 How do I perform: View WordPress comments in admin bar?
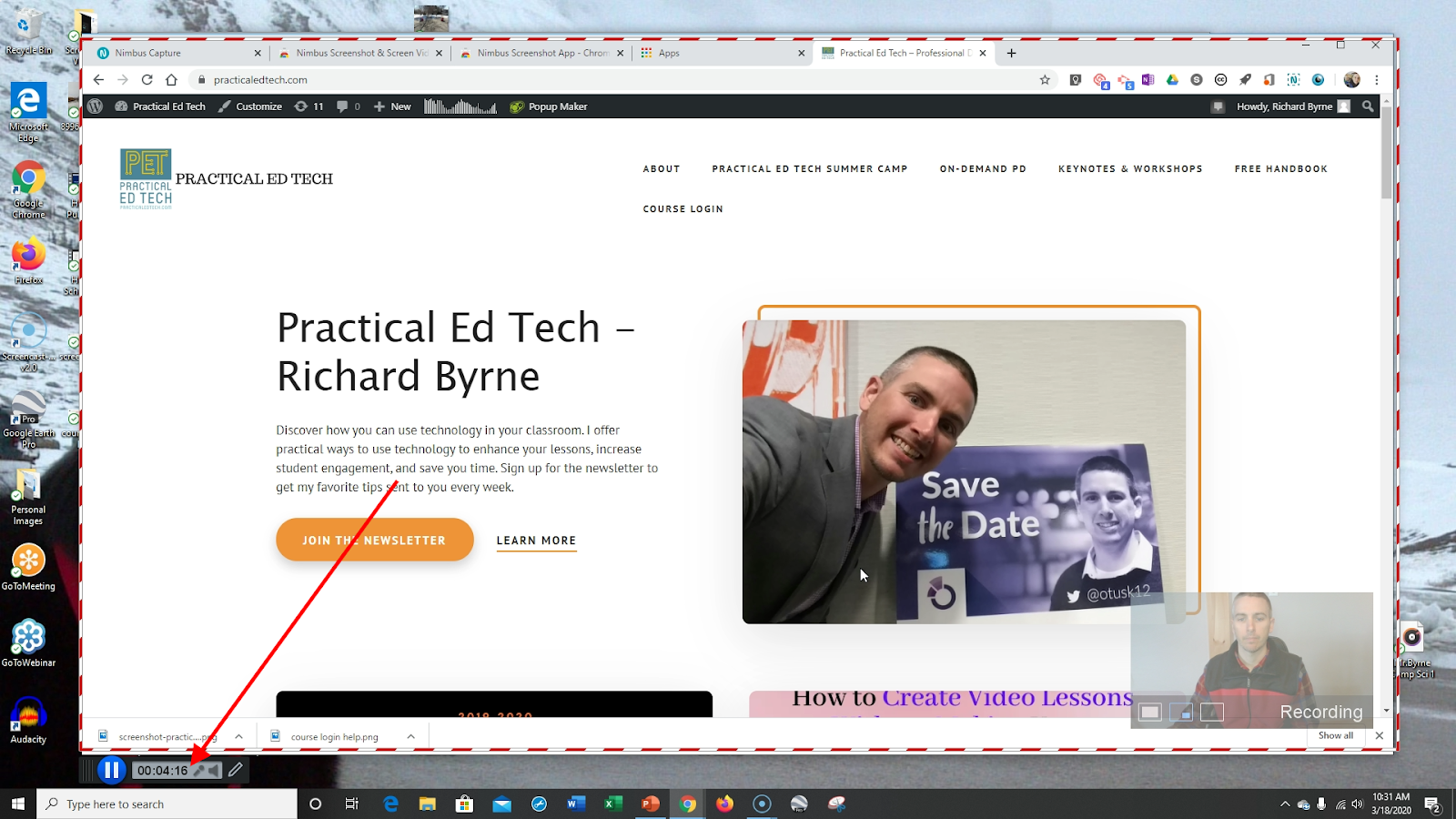[x=348, y=106]
